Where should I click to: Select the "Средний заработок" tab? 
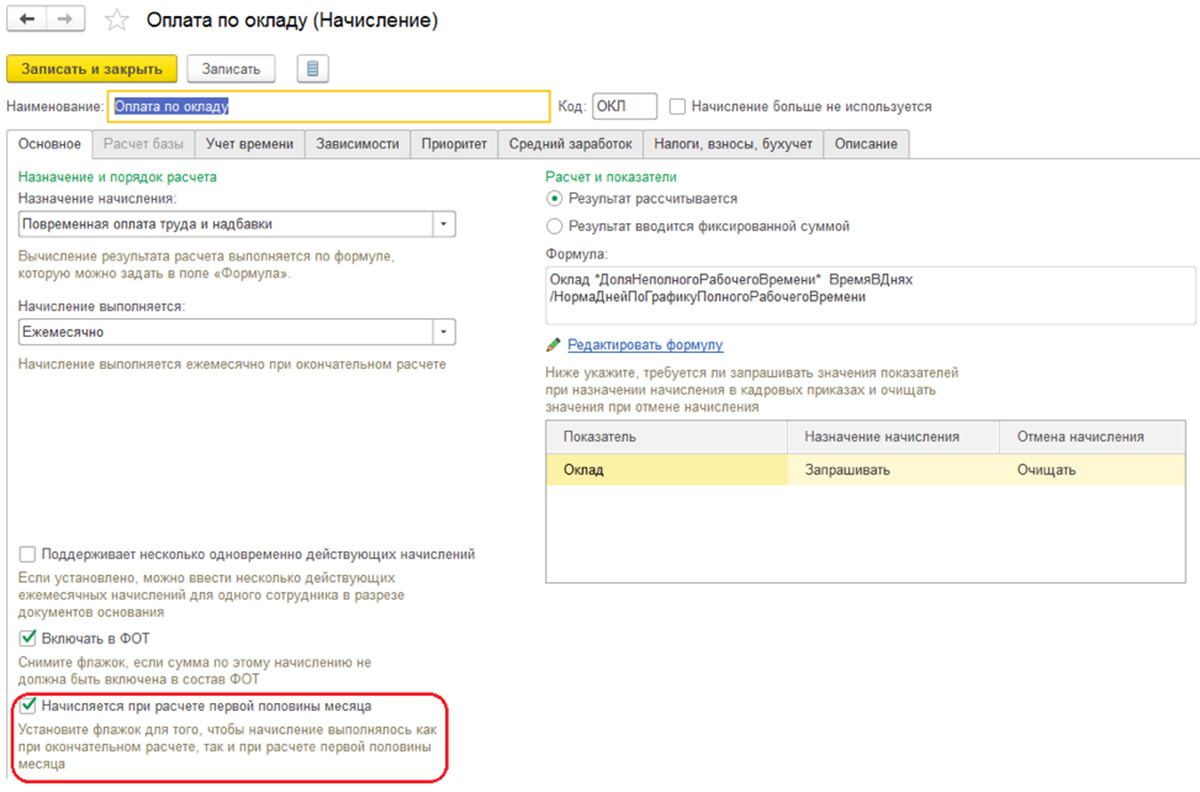coord(570,143)
